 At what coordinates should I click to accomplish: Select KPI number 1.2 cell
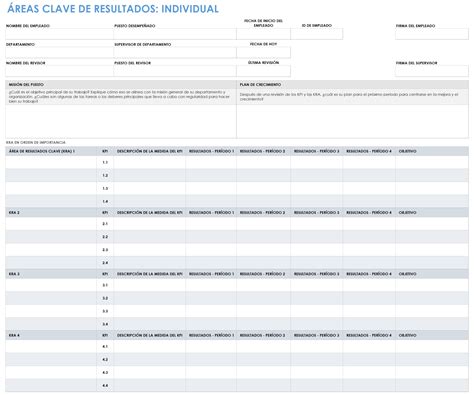coord(105,175)
